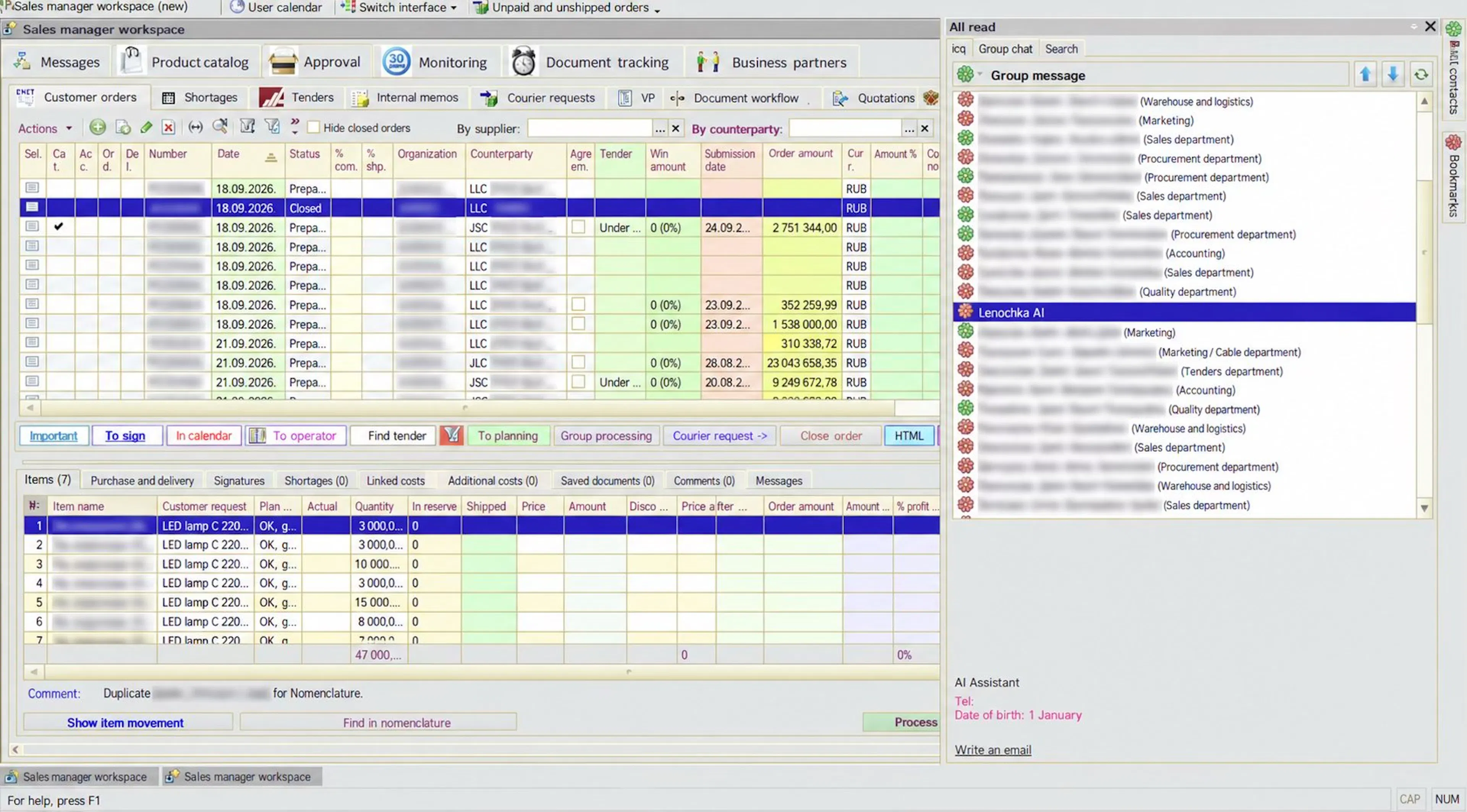Add a new order with the green plus

point(97,127)
